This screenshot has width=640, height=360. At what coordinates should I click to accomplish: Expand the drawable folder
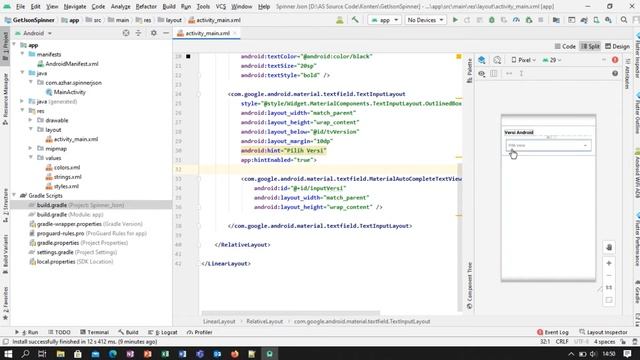(x=31, y=120)
